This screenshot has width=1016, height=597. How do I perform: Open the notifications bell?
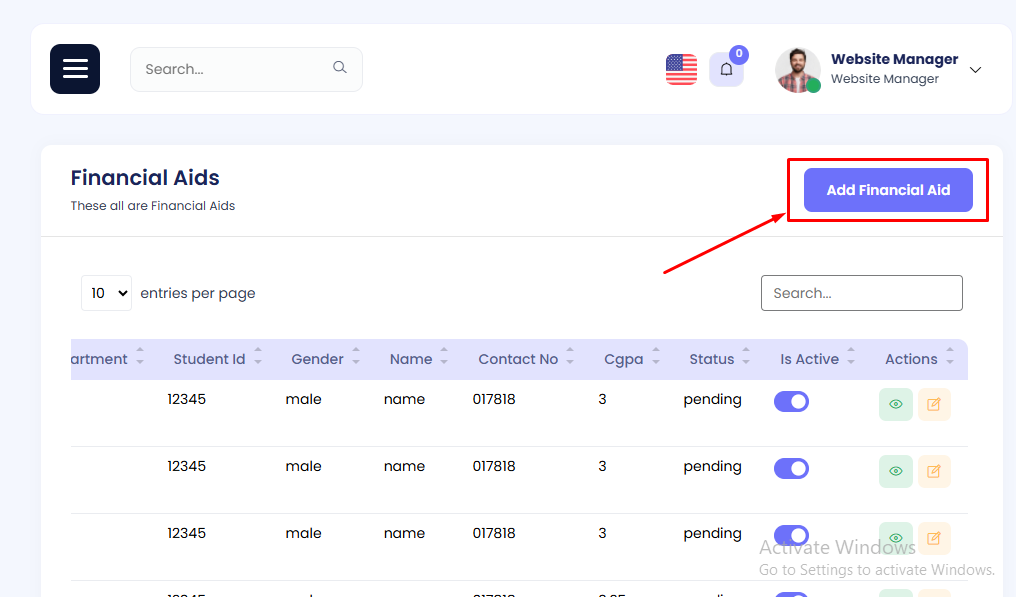726,70
